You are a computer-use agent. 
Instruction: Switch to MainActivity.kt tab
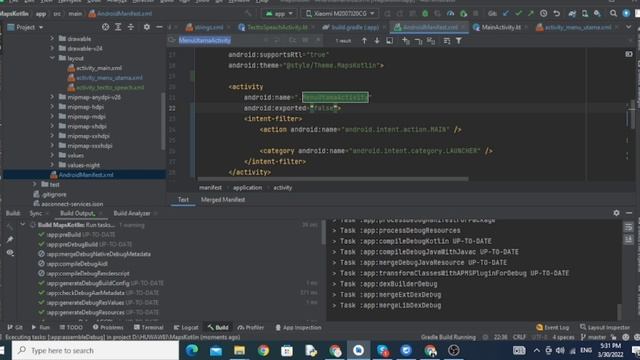click(500, 27)
